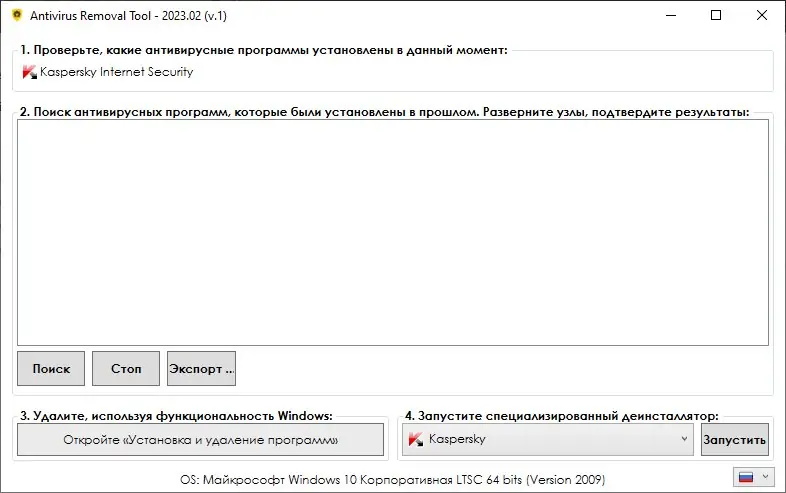Stop the search with the Стоп button
Screen dimensions: 786x493
point(126,369)
